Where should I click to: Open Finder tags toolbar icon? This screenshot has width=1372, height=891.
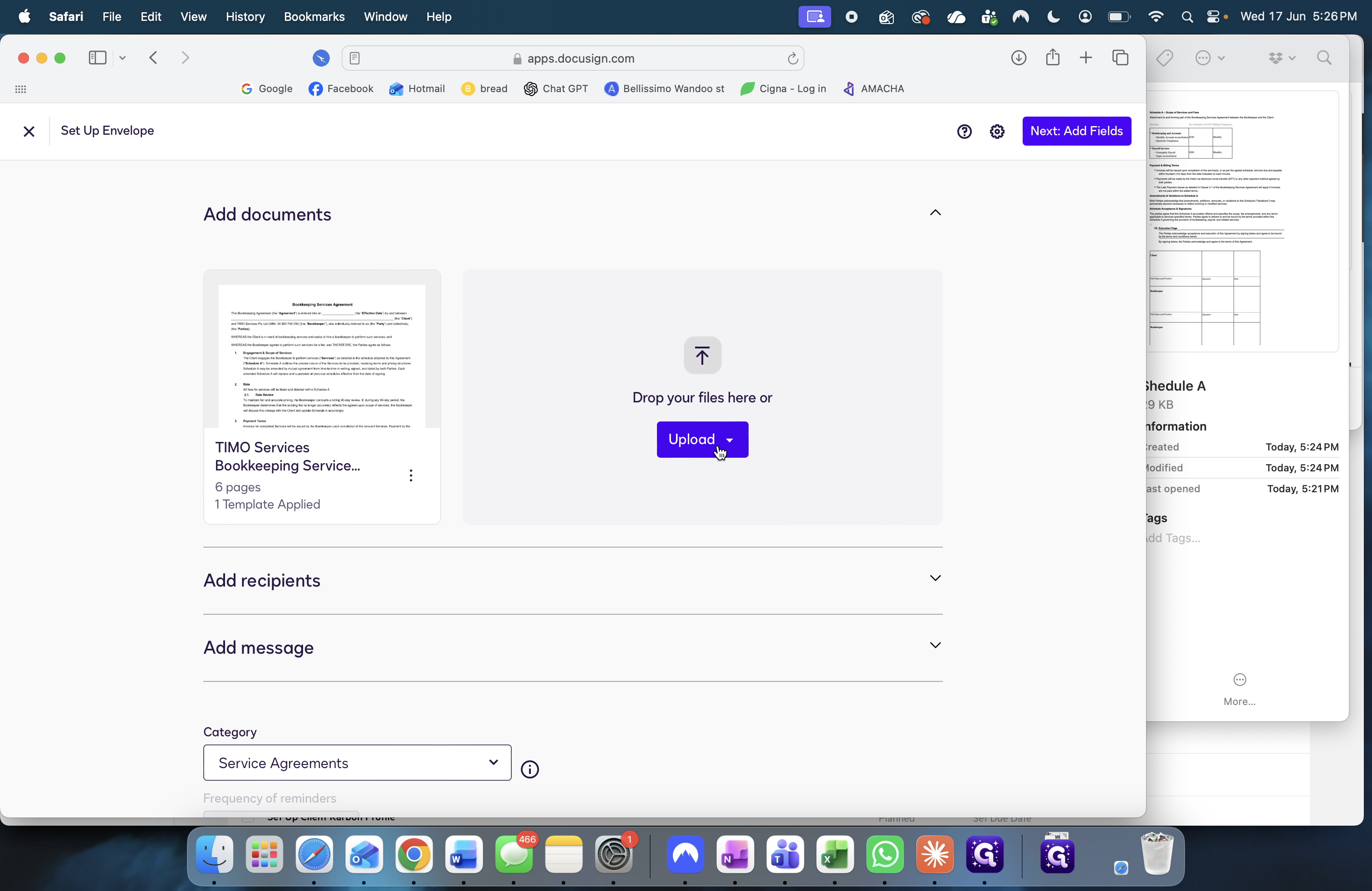pos(1165,58)
